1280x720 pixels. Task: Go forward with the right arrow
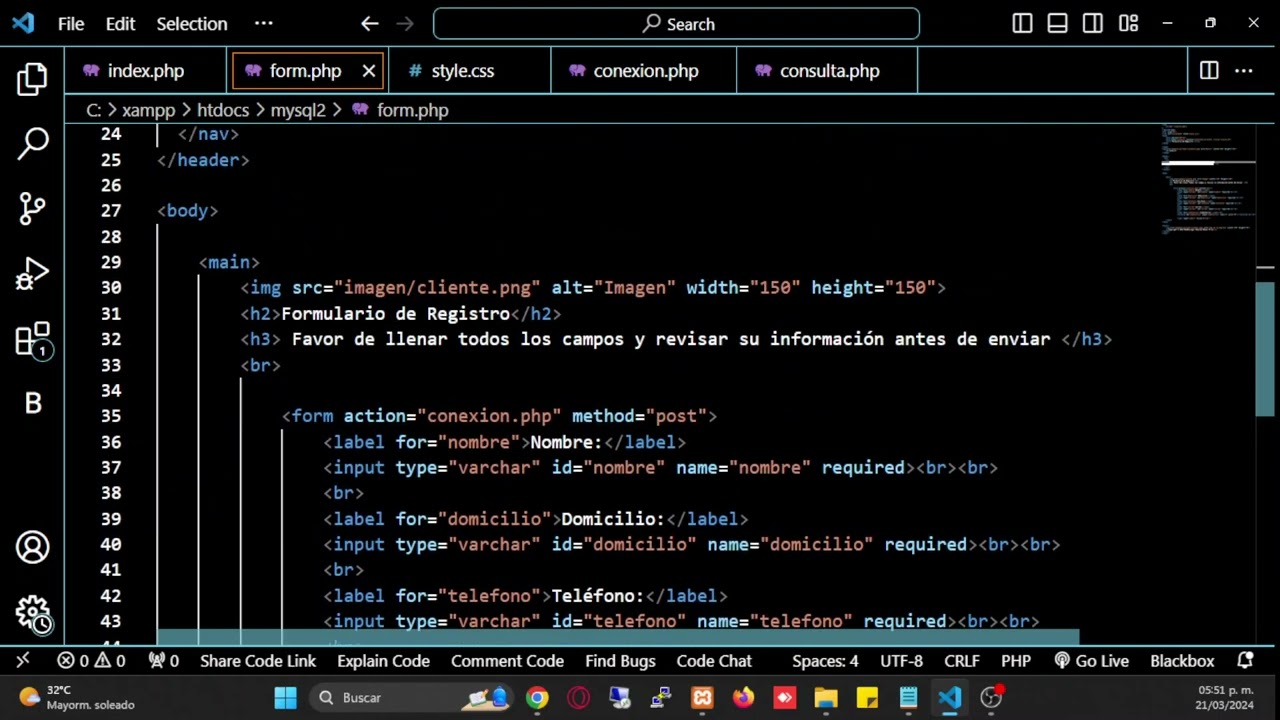pos(405,24)
